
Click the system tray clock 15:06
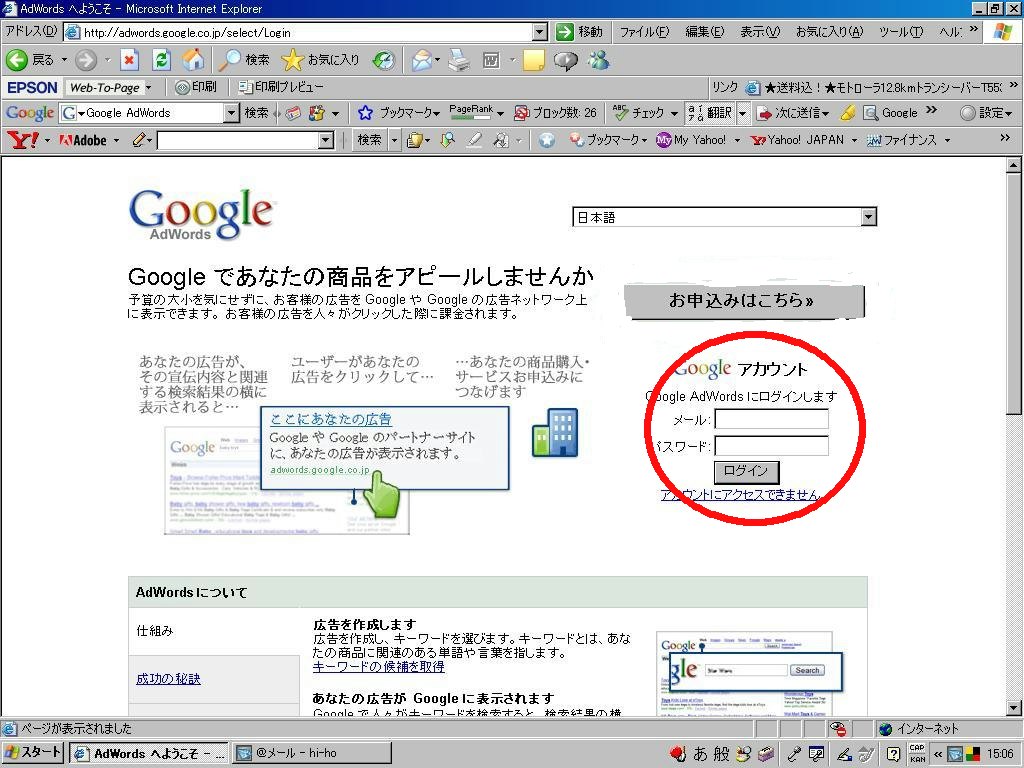tap(1000, 754)
